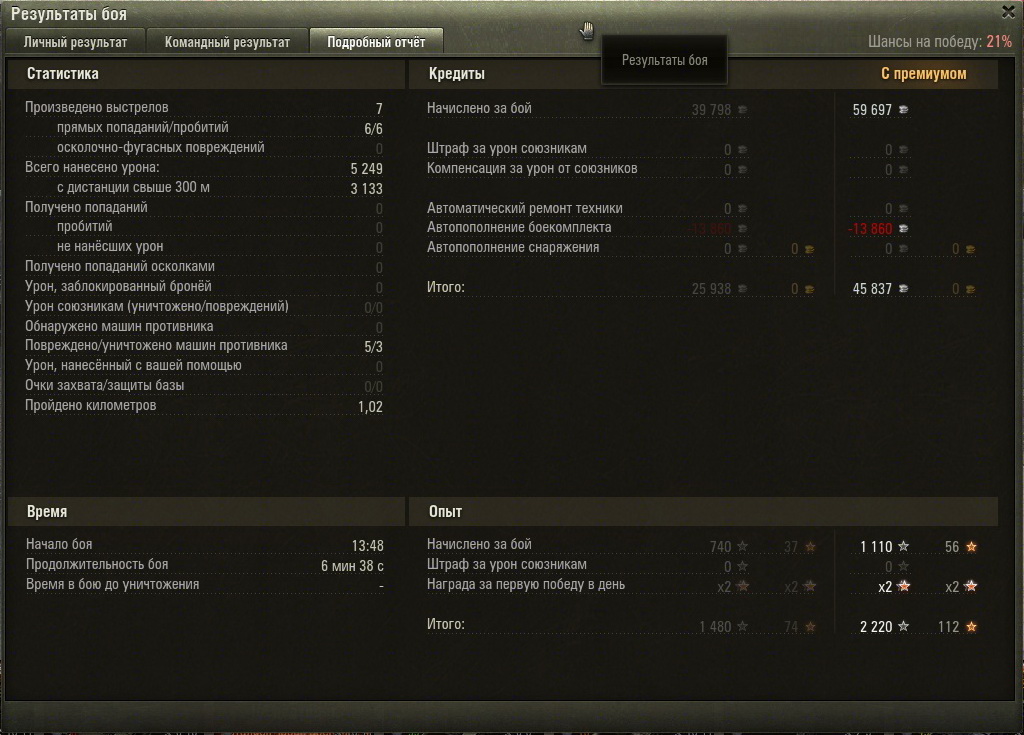The image size is (1024, 735).
Task: Click the С премиумом column header
Action: click(x=923, y=74)
